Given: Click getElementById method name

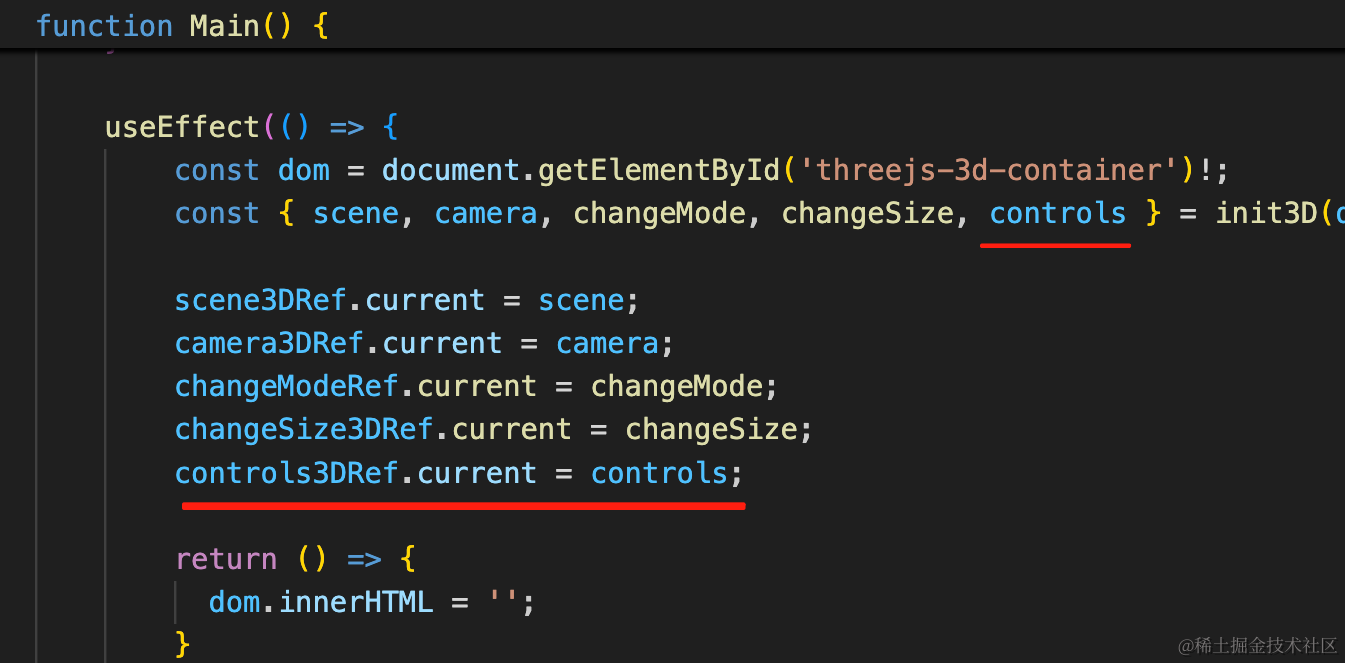Looking at the screenshot, I should pyautogui.click(x=659, y=170).
